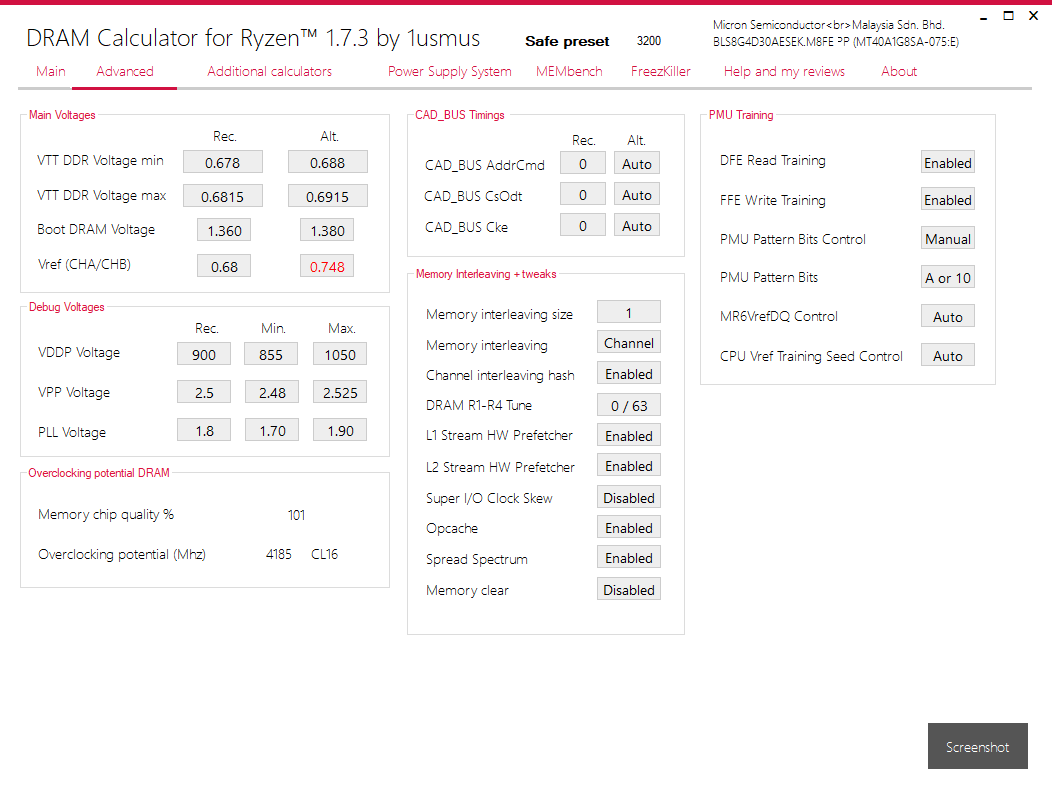Click VTT DDR Voltage min Alt. value 0.688
This screenshot has width=1052, height=791.
[x=327, y=162]
